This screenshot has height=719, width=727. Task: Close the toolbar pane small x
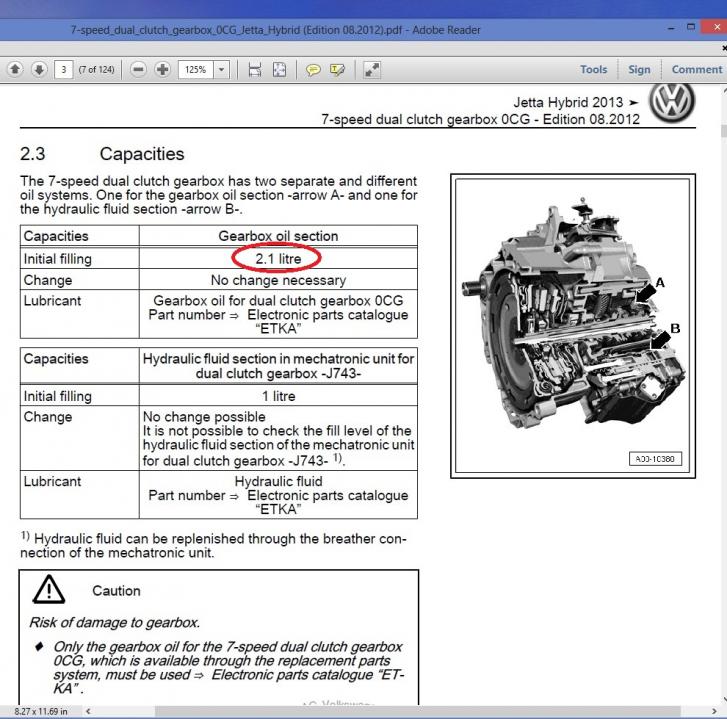(724, 48)
